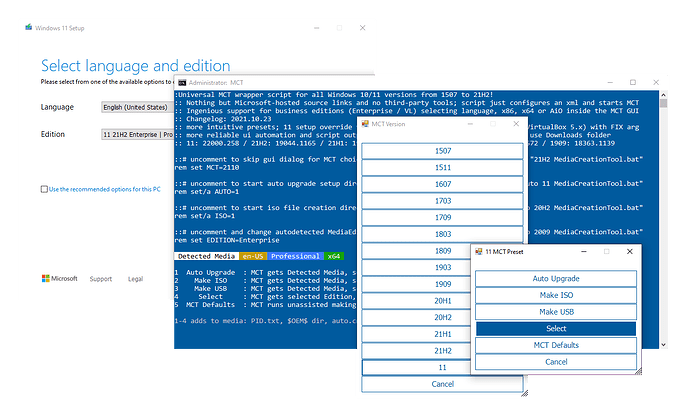Viewport: 690px width, 416px height.
Task: Click the Windows 11 Setup title icon
Action: pyautogui.click(x=29, y=27)
